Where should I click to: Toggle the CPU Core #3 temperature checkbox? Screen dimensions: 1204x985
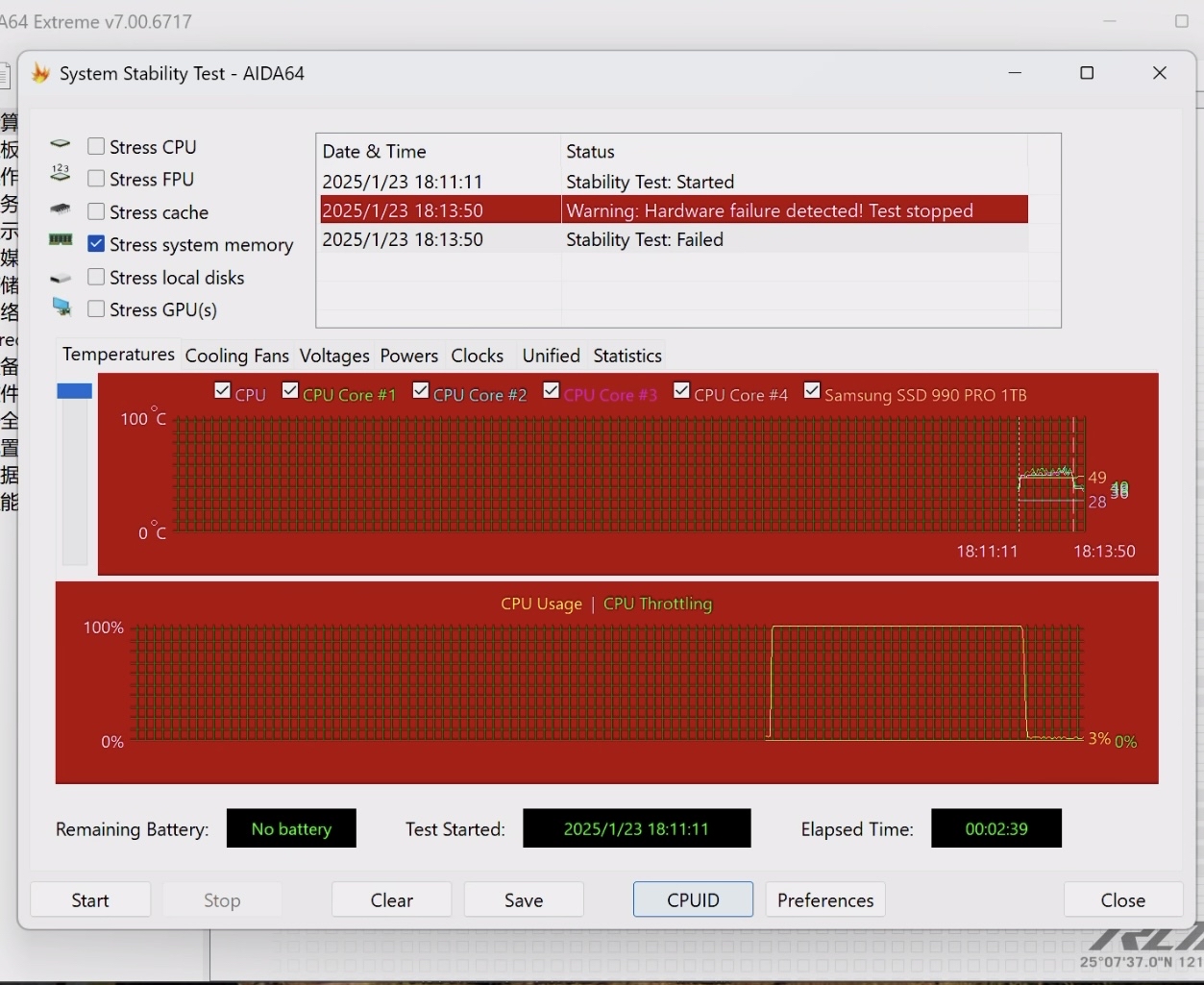point(552,390)
